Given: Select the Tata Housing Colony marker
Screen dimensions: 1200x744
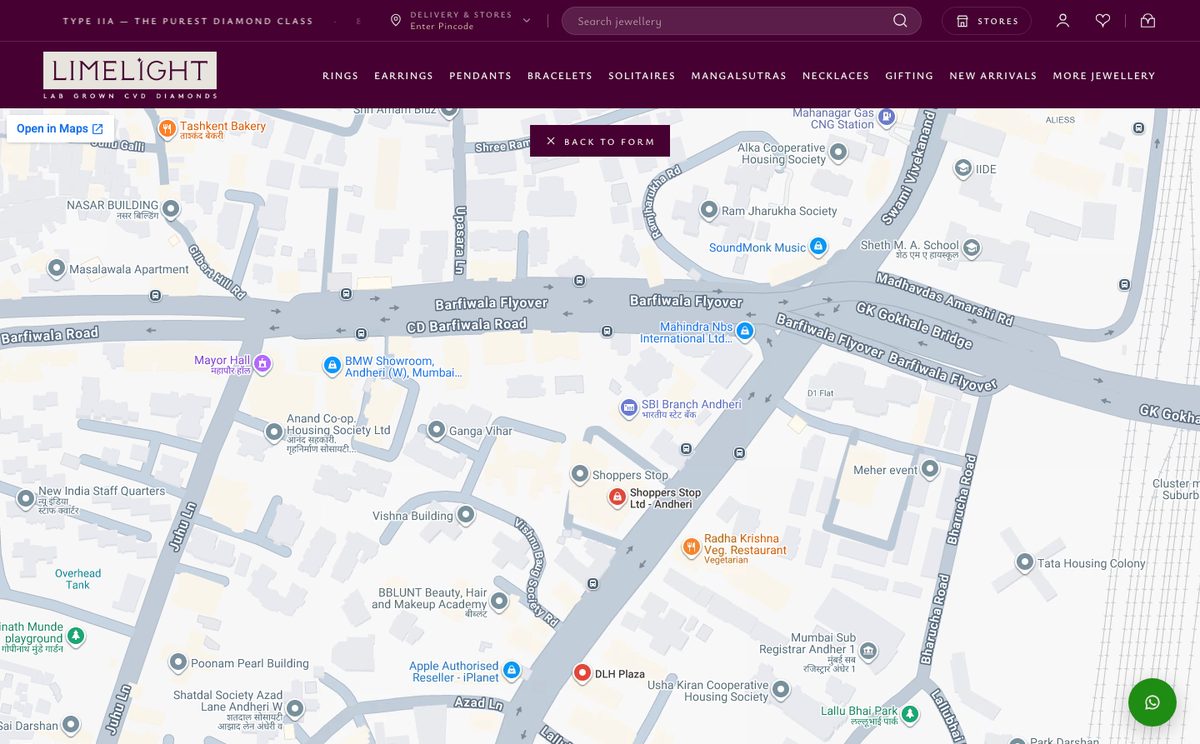Looking at the screenshot, I should coord(1025,563).
